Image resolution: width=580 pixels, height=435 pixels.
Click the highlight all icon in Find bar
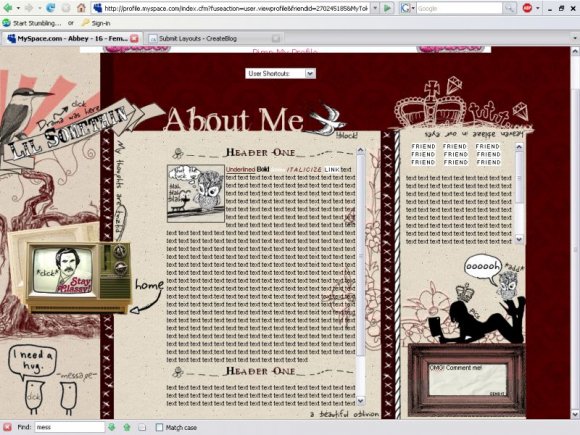142,427
